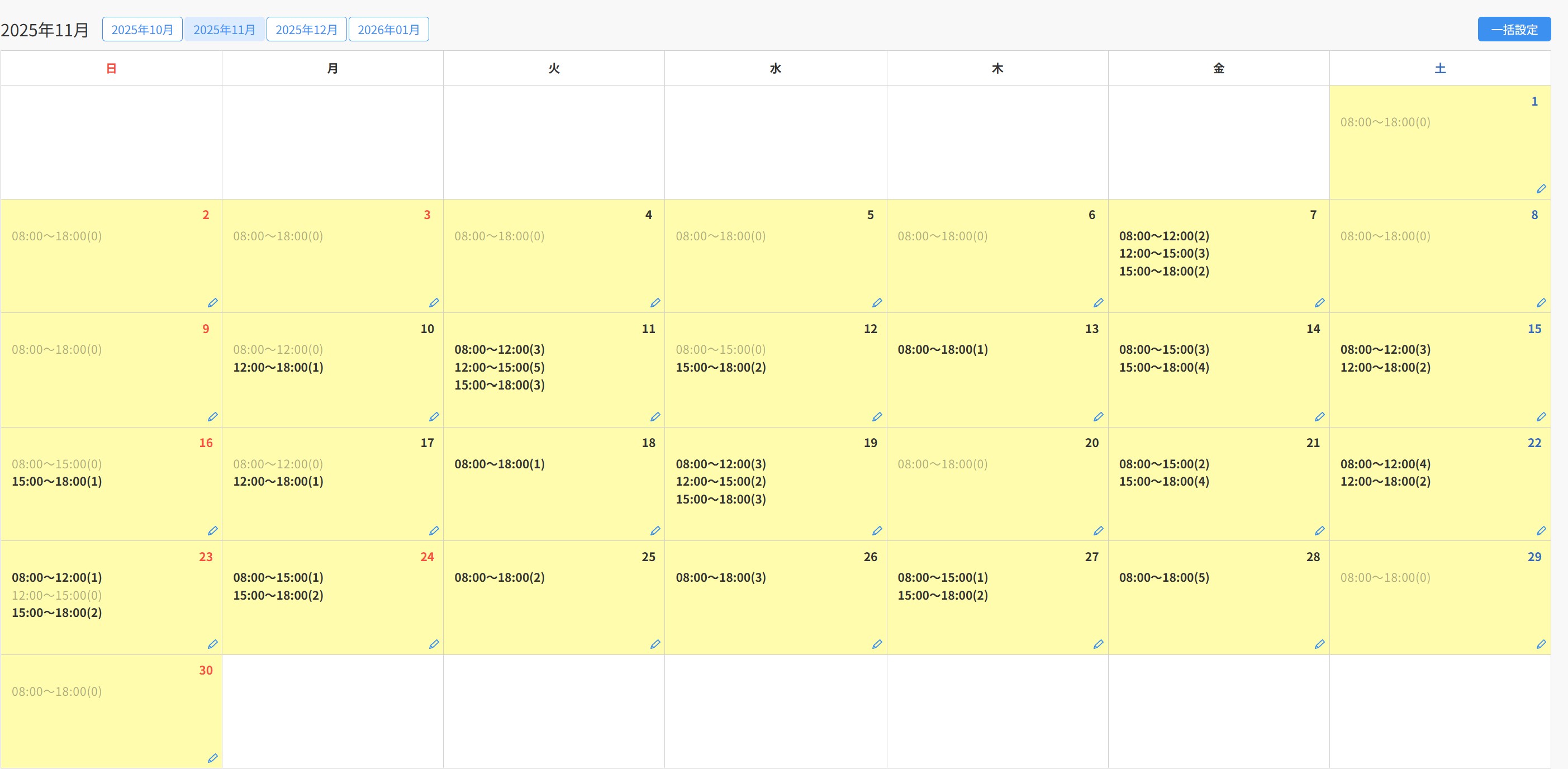Switch to the 2025年10月 month tab

point(142,29)
